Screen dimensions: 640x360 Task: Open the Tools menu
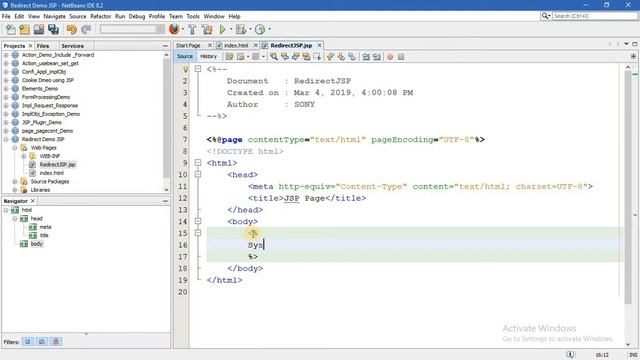pyautogui.click(x=193, y=16)
